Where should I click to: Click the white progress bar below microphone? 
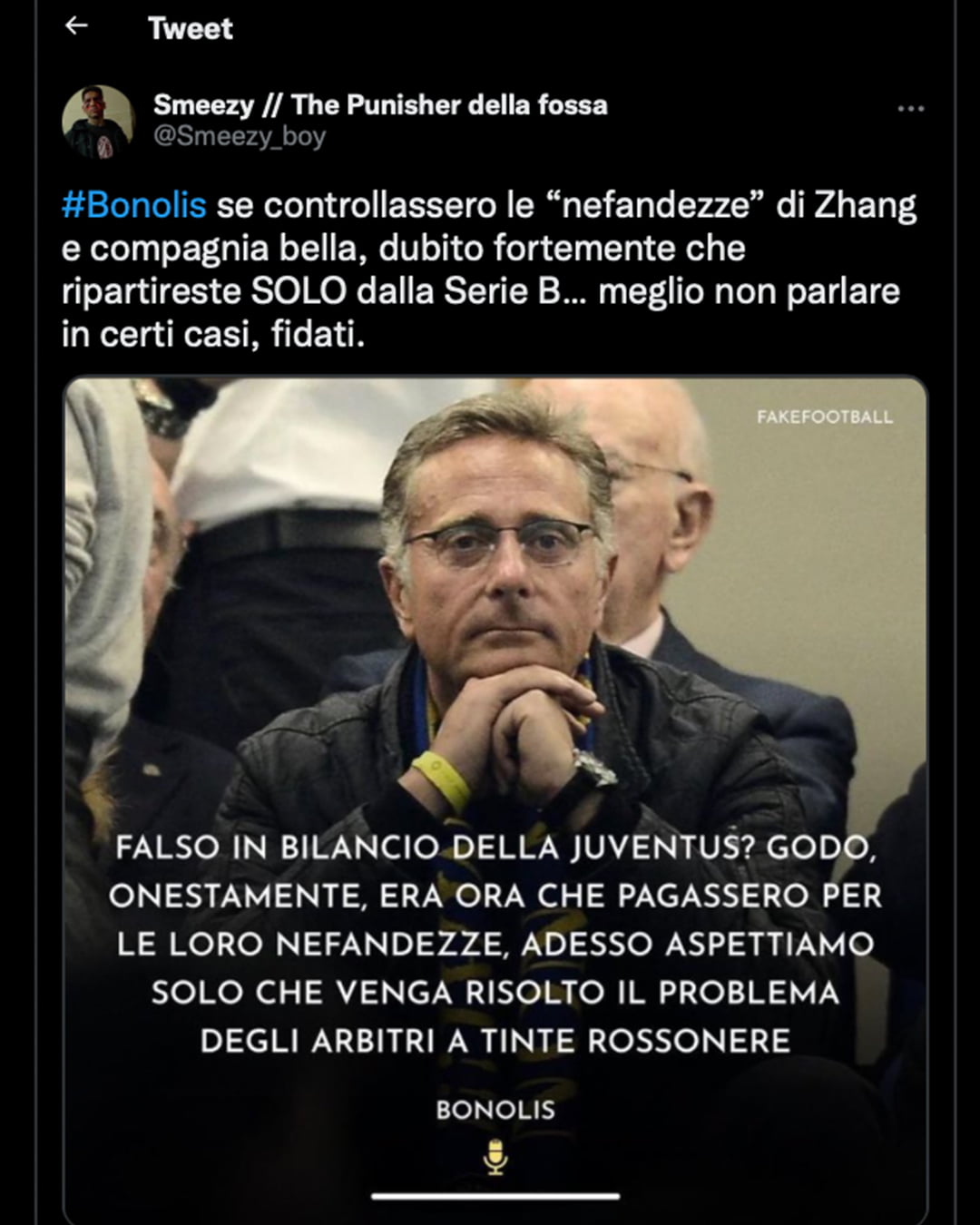495,1196
